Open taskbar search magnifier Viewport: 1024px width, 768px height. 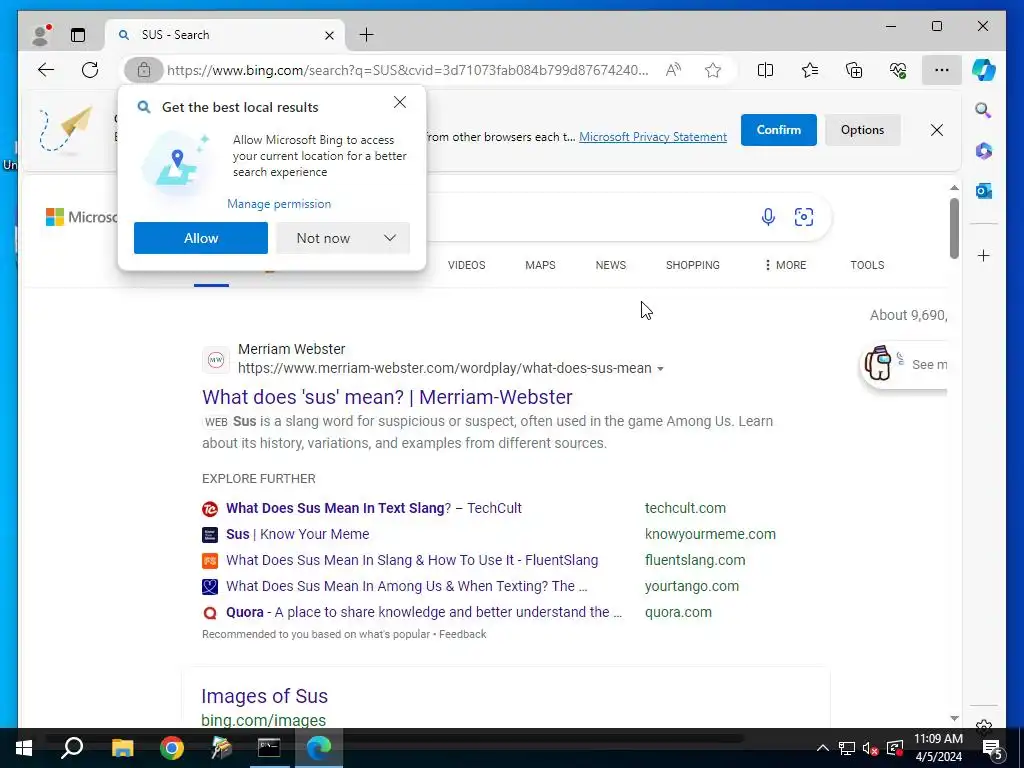coord(72,748)
